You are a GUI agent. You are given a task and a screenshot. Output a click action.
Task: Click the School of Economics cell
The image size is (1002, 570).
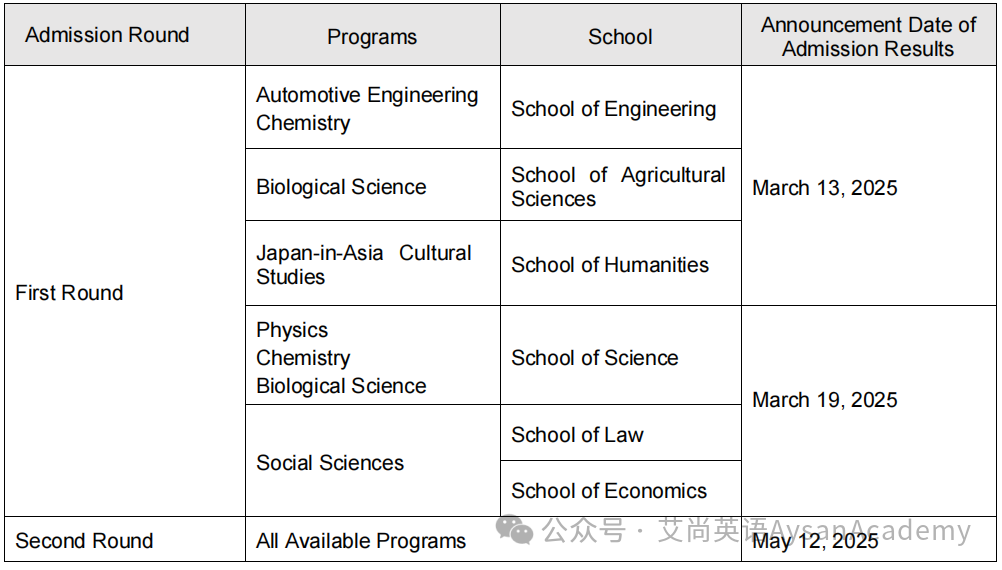tap(620, 489)
